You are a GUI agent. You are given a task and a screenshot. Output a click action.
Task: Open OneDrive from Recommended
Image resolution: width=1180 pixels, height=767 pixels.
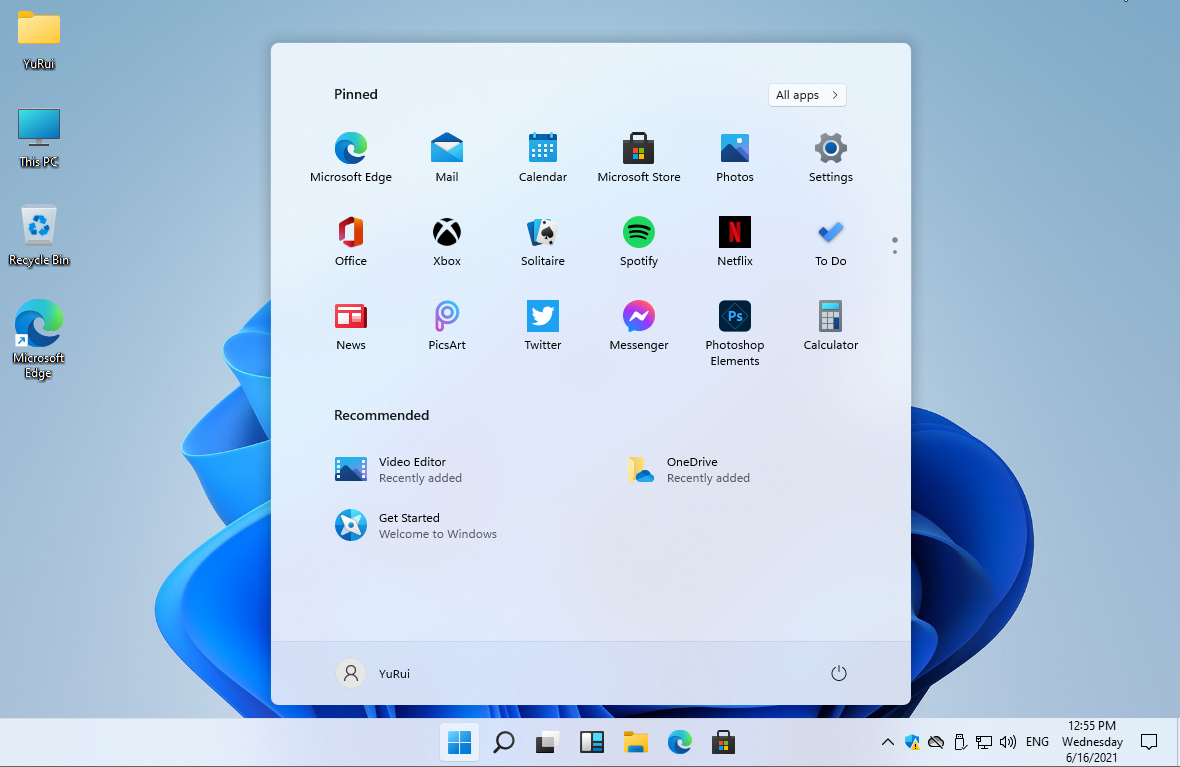[689, 469]
